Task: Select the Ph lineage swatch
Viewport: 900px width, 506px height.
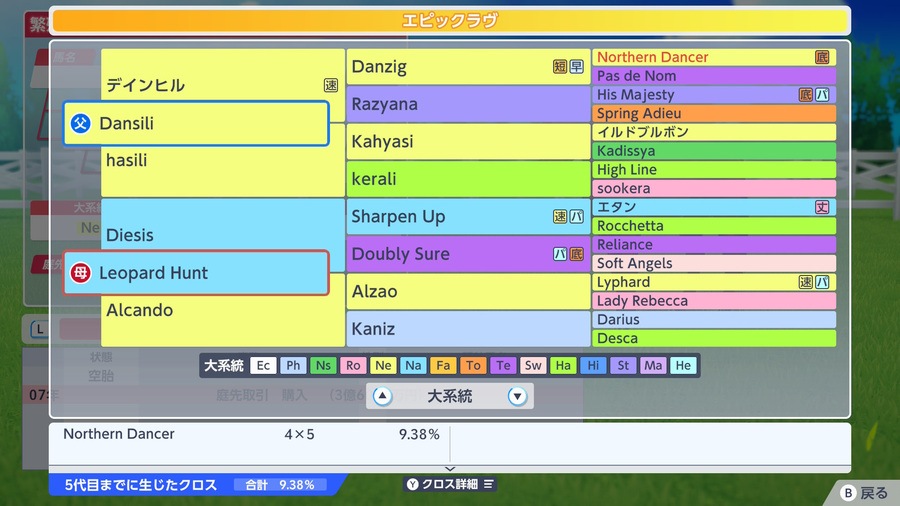Action: click(293, 365)
